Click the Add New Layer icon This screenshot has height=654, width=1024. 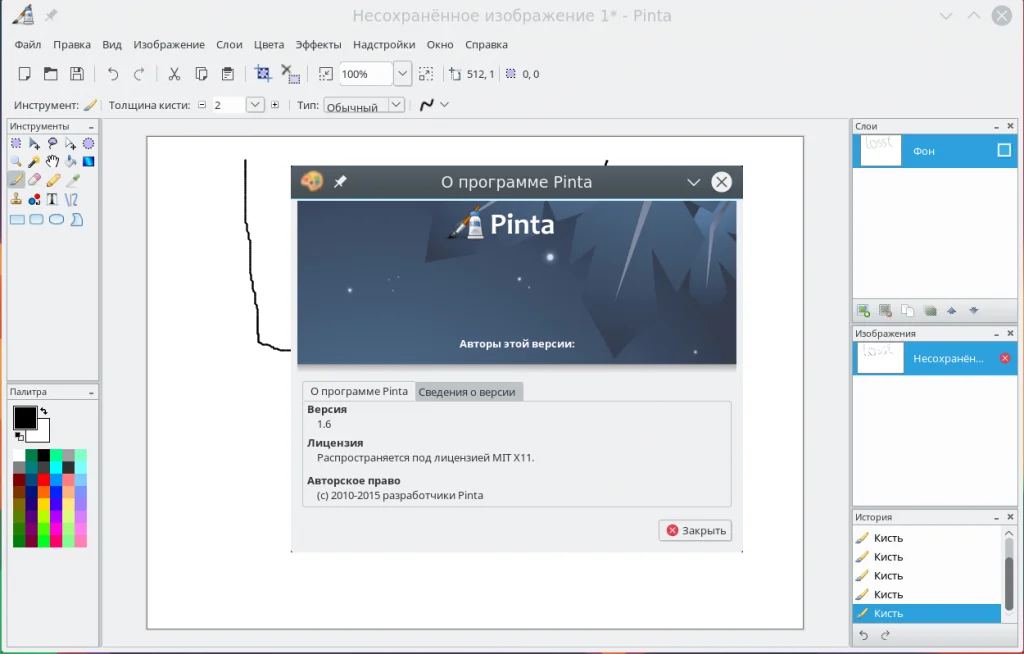click(x=863, y=311)
